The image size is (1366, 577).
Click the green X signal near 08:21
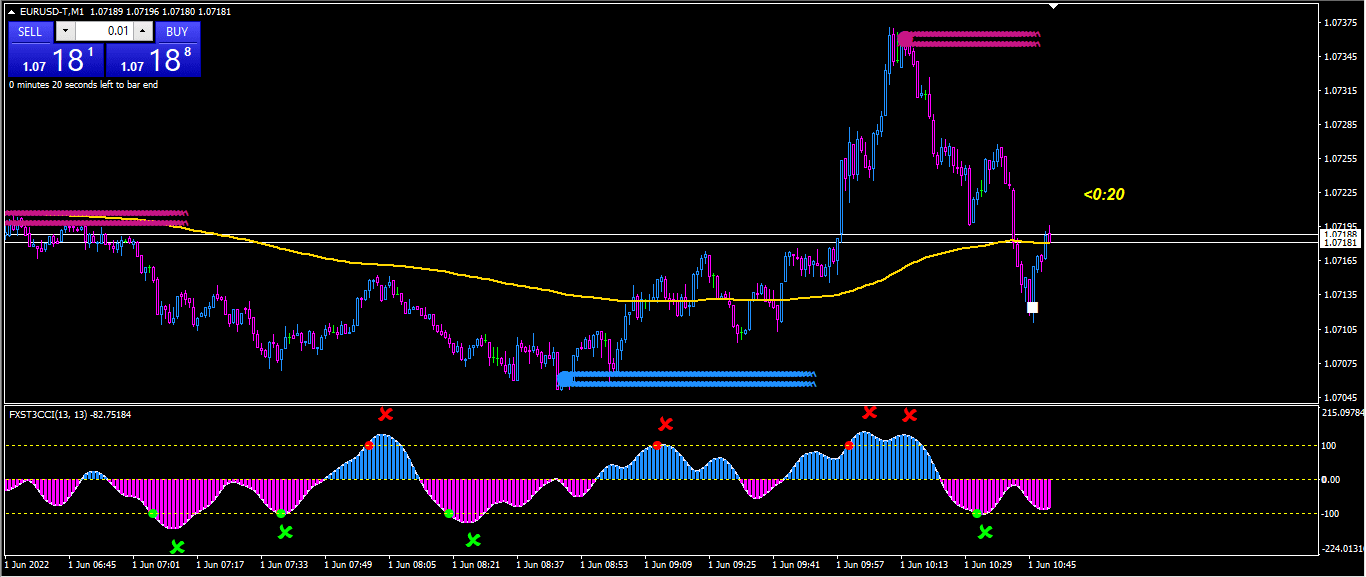[x=473, y=540]
